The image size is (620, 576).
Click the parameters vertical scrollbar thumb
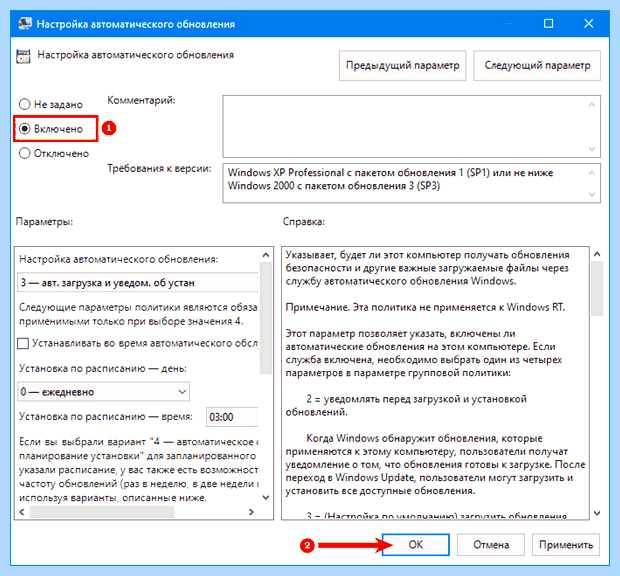point(266,317)
